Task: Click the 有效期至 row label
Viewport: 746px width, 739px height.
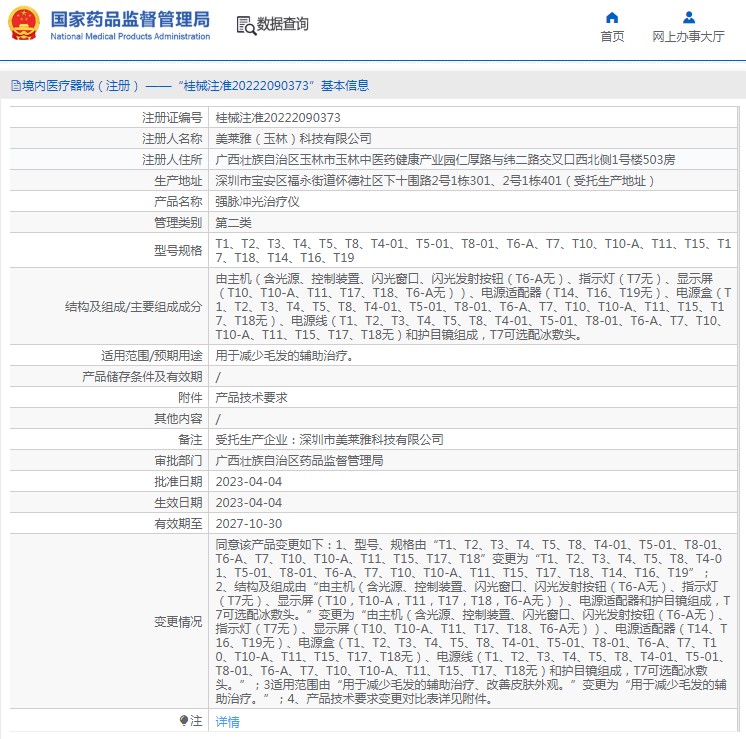Action: (178, 523)
